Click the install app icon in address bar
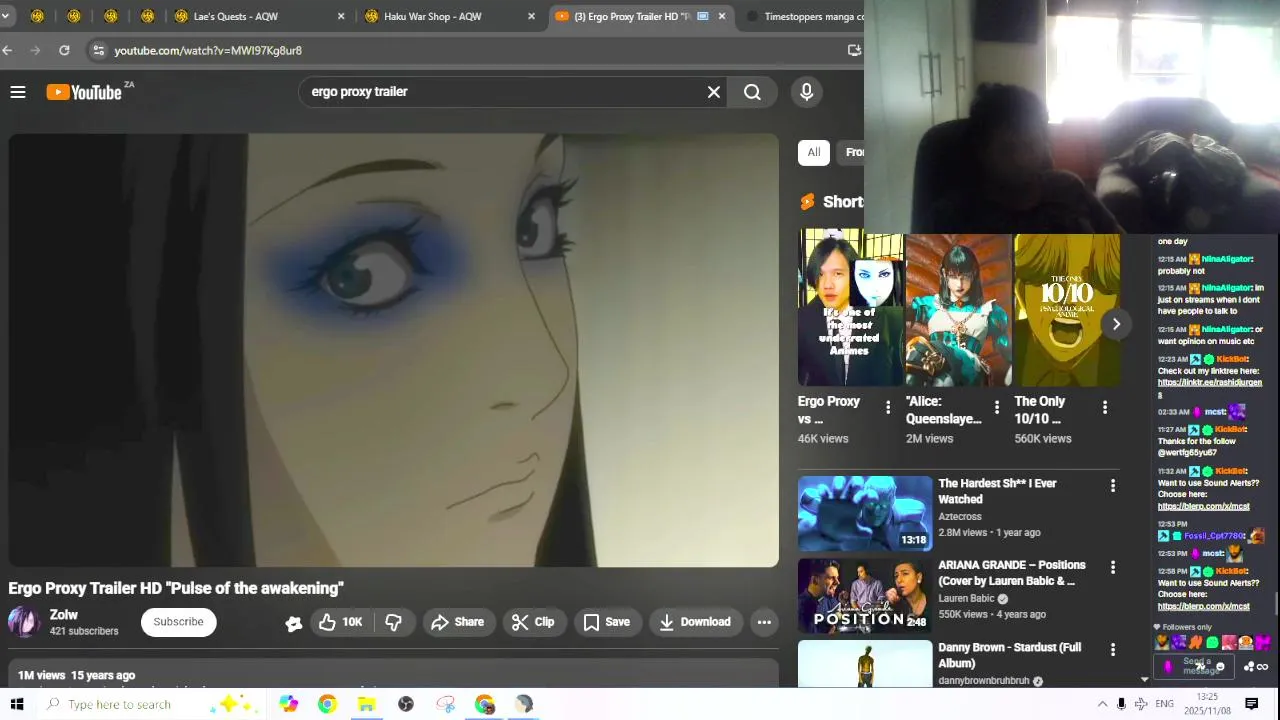 point(853,50)
